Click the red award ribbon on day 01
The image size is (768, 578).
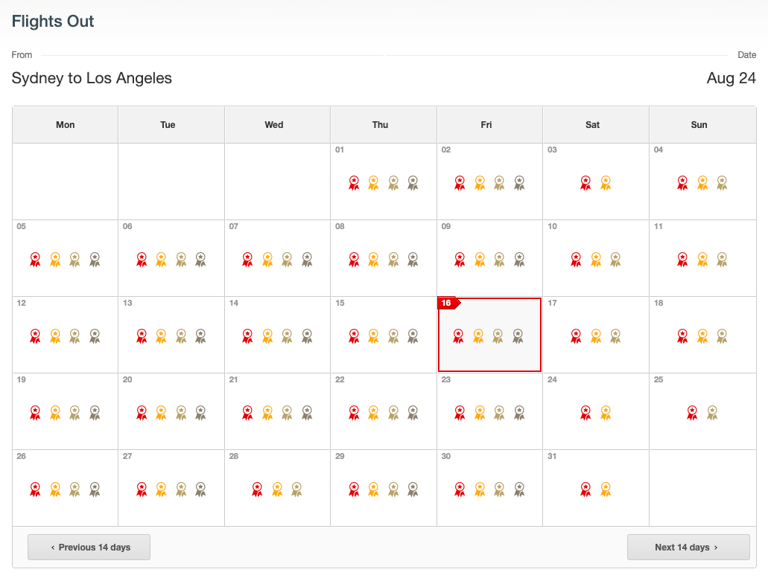(354, 183)
